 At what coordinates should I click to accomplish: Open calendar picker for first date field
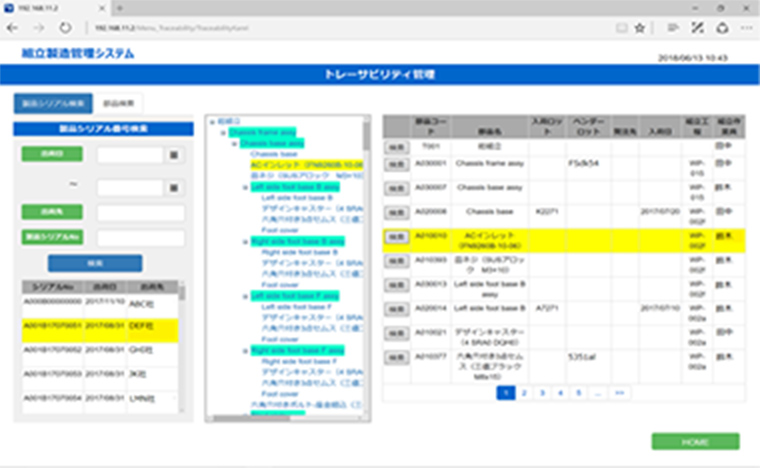[x=174, y=155]
